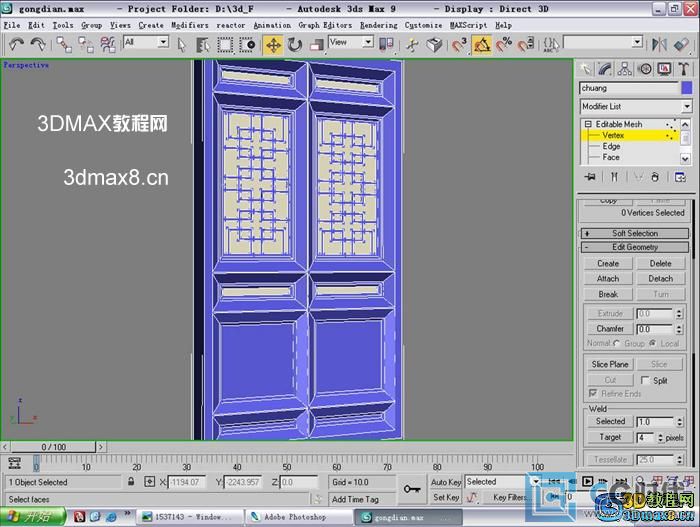Screen dimensions: 700x527
Task: Click the chuang object color swatch
Action: click(687, 88)
